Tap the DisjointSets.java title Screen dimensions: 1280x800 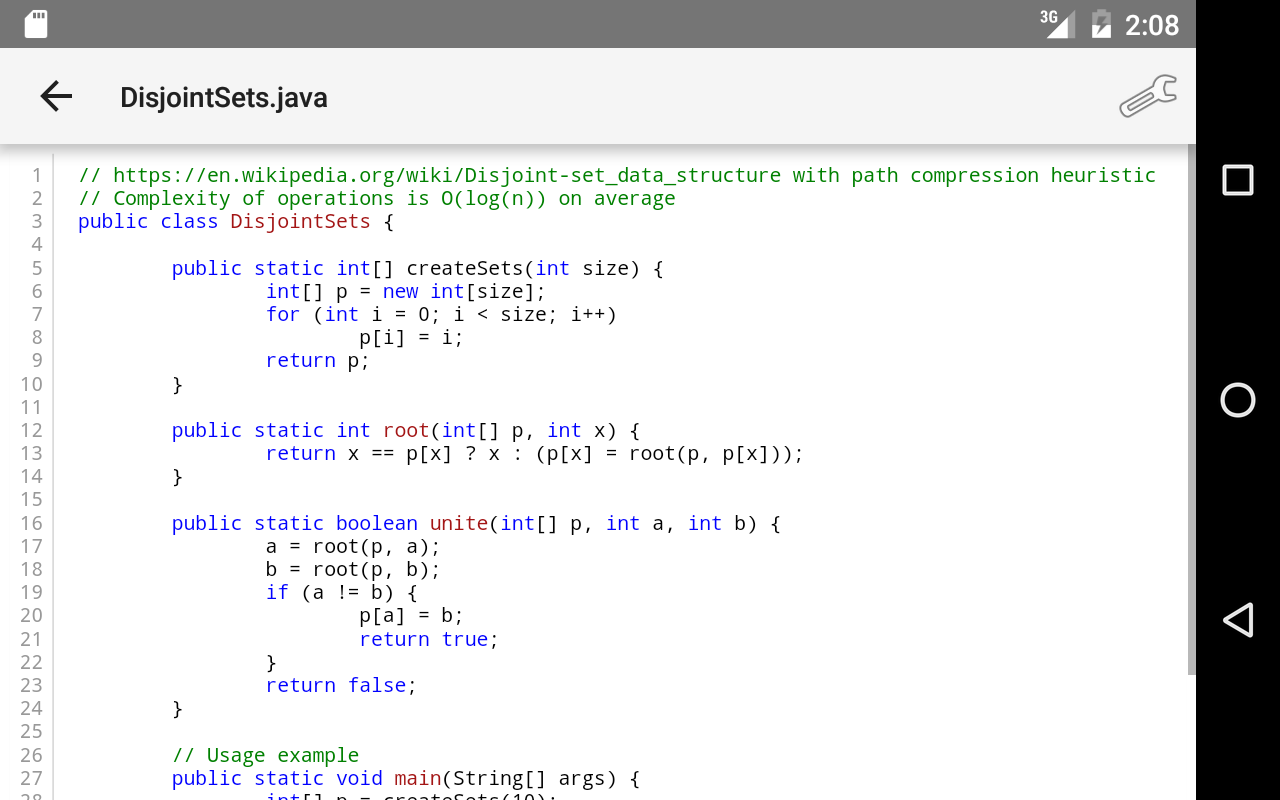click(x=224, y=97)
